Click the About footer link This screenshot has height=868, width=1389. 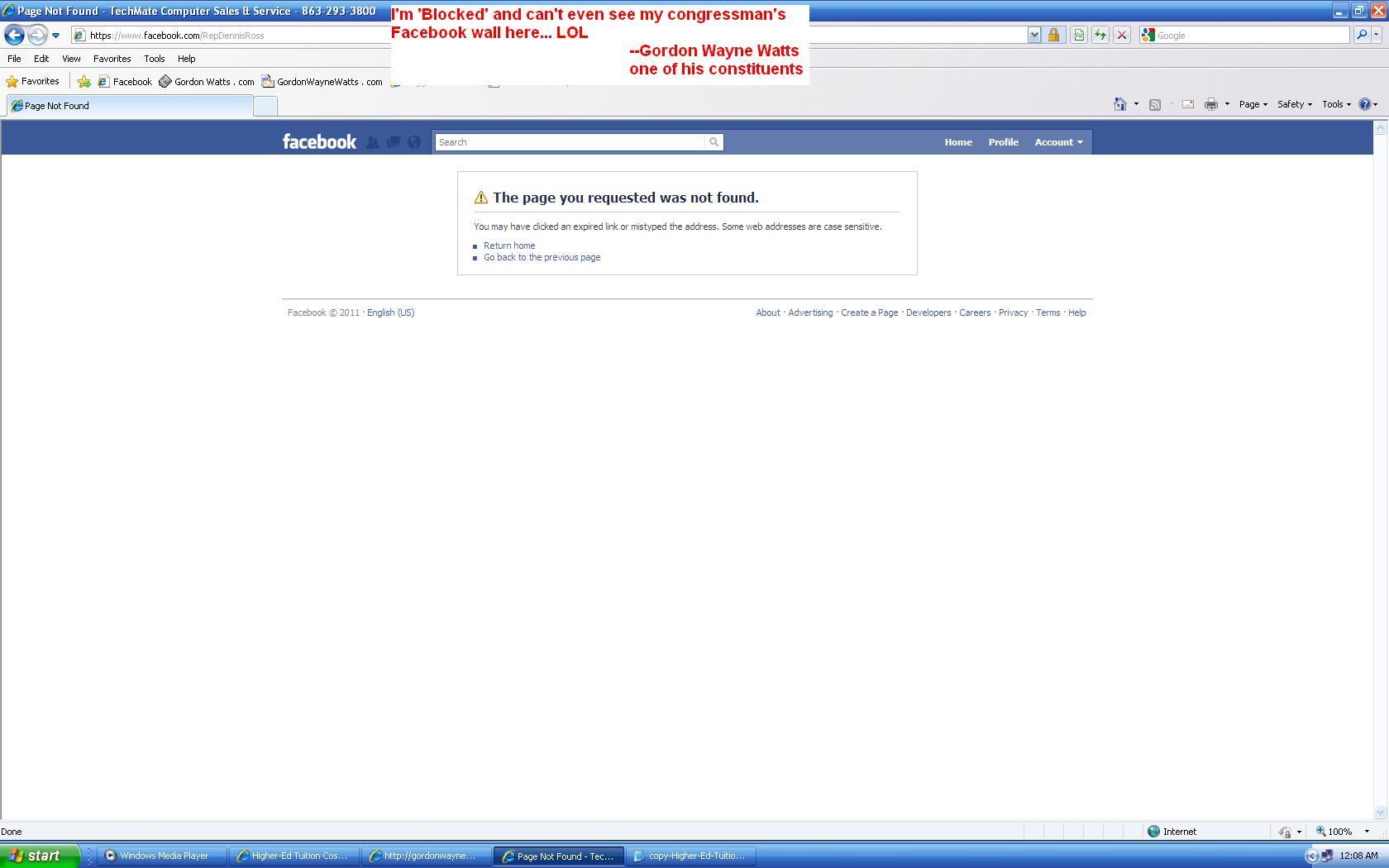(x=768, y=312)
